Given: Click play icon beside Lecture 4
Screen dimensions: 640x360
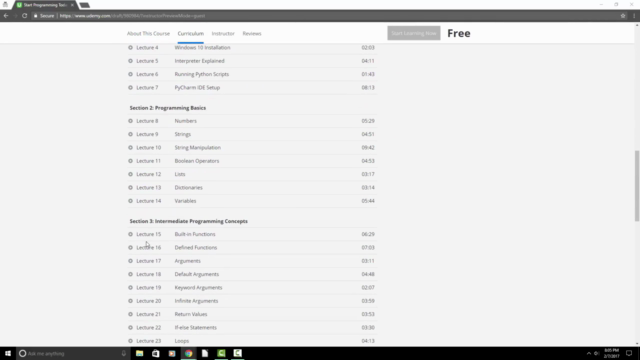Looking at the screenshot, I should tap(130, 47).
